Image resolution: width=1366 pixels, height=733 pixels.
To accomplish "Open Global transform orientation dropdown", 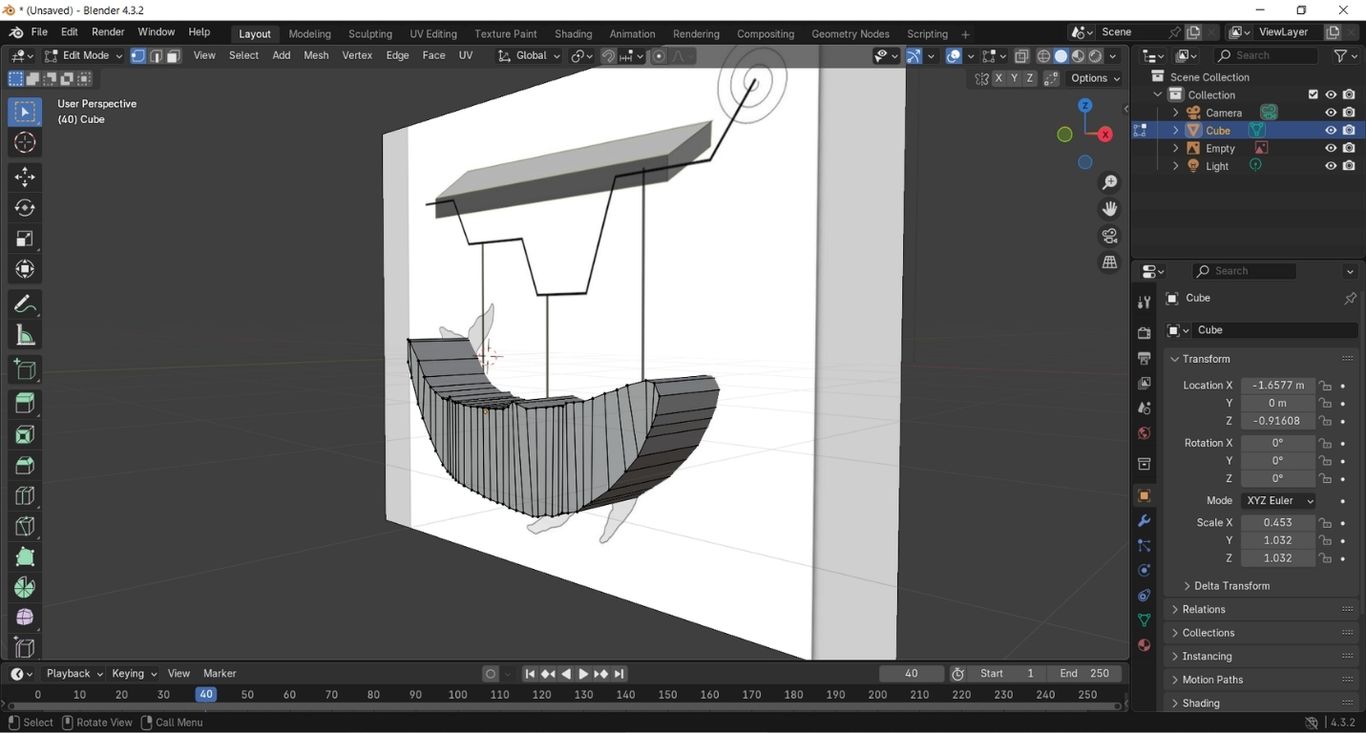I will click(529, 56).
